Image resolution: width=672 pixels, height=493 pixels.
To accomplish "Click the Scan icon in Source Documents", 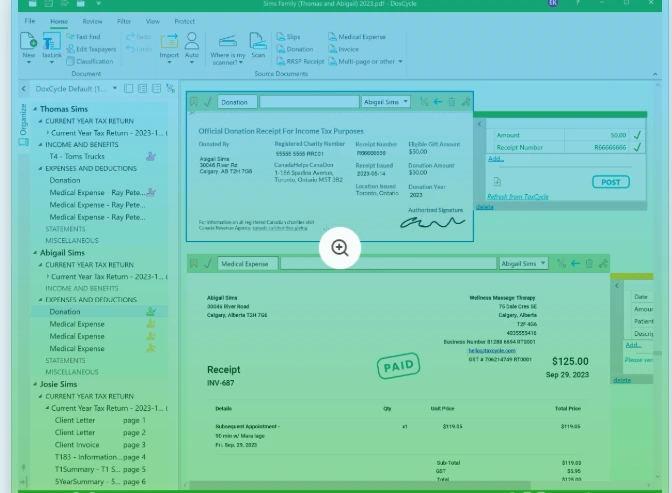I will pyautogui.click(x=258, y=42).
